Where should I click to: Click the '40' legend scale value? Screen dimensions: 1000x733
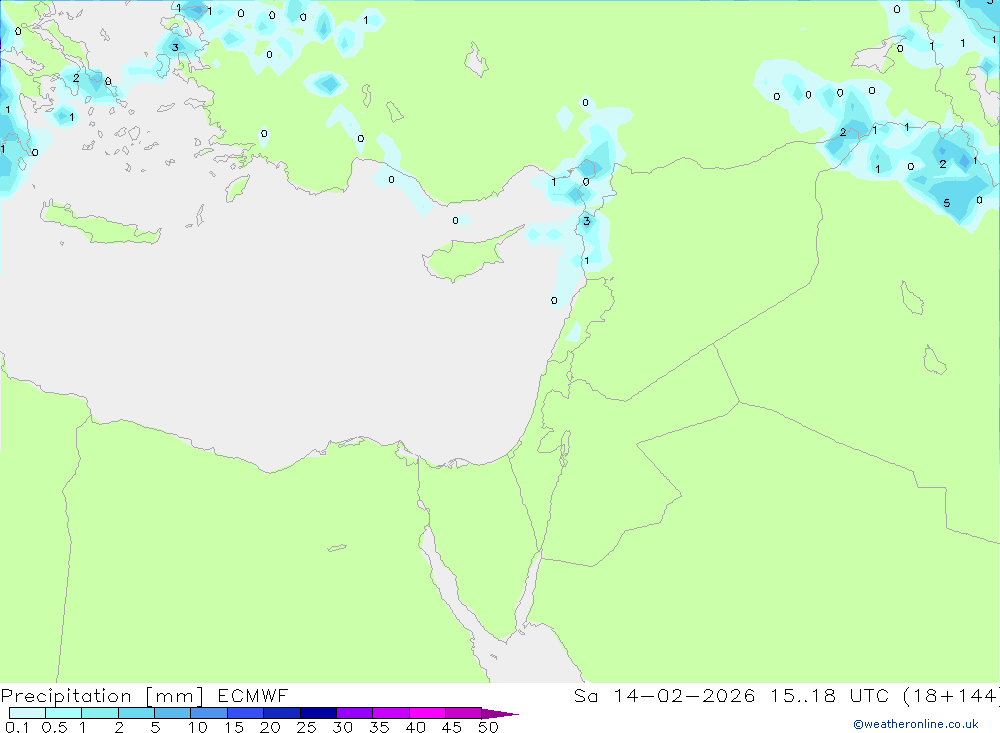[x=416, y=727]
